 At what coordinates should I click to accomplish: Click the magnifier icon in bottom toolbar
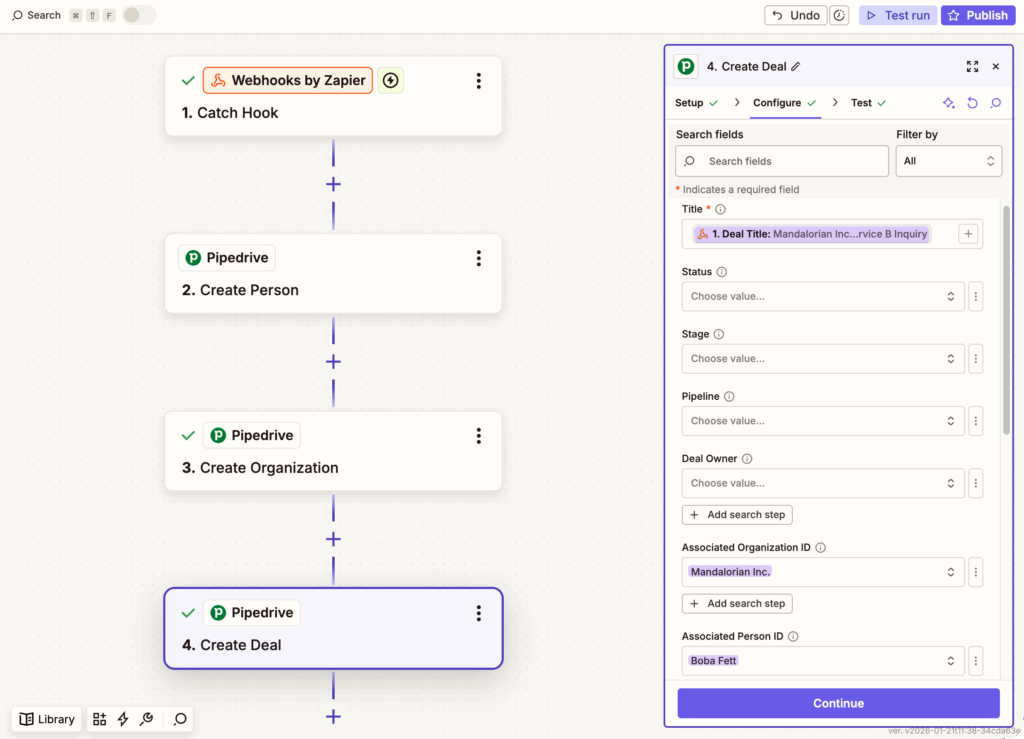point(179,719)
